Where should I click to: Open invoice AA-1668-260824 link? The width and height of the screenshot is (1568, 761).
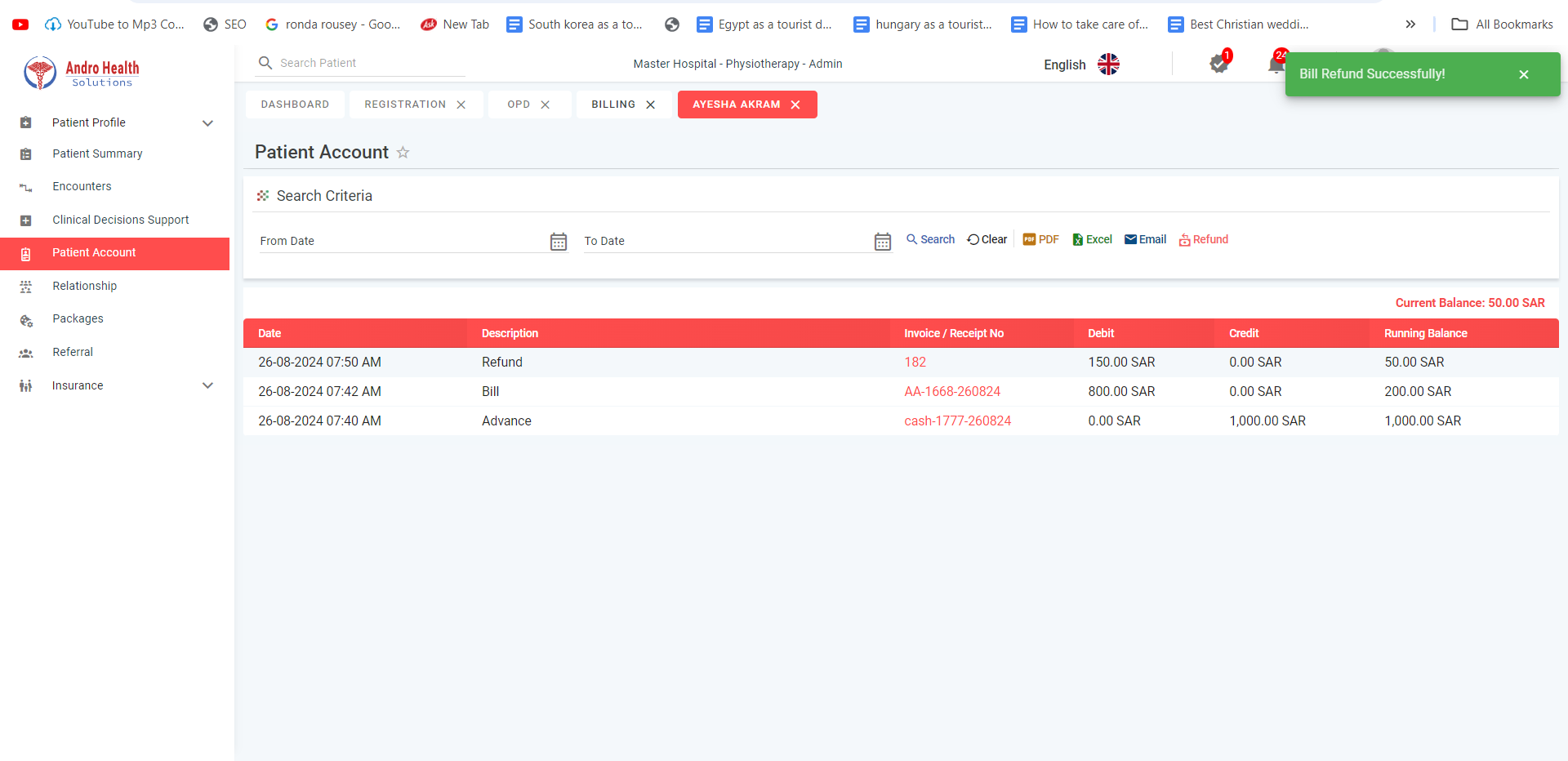tap(951, 391)
